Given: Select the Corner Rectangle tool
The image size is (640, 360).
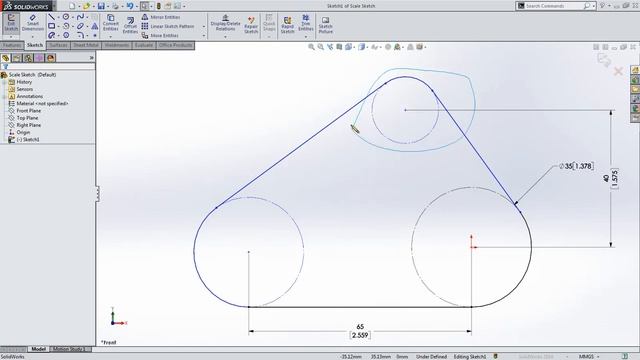Looking at the screenshot, I should [52, 26].
